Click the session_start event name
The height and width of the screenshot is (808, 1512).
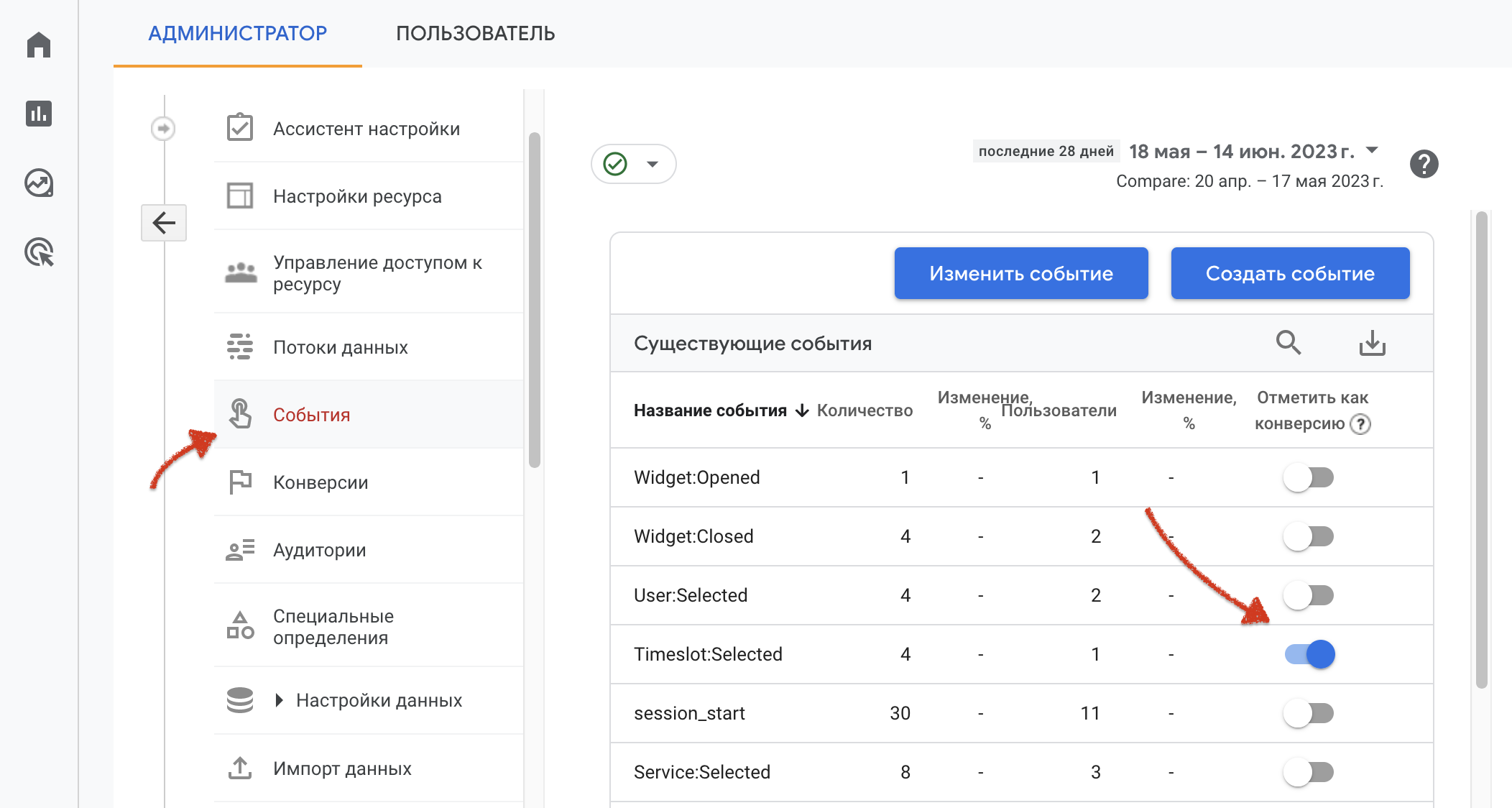(x=689, y=713)
